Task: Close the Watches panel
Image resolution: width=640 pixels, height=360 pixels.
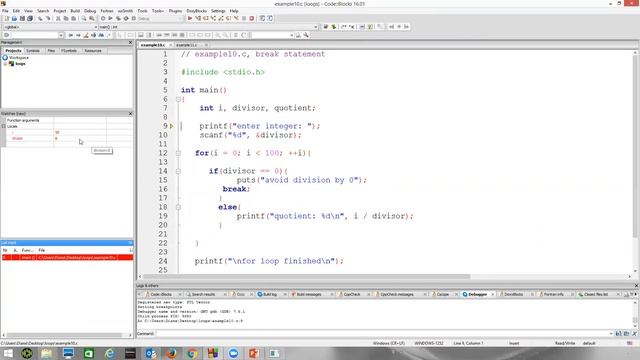Action: pos(131,113)
